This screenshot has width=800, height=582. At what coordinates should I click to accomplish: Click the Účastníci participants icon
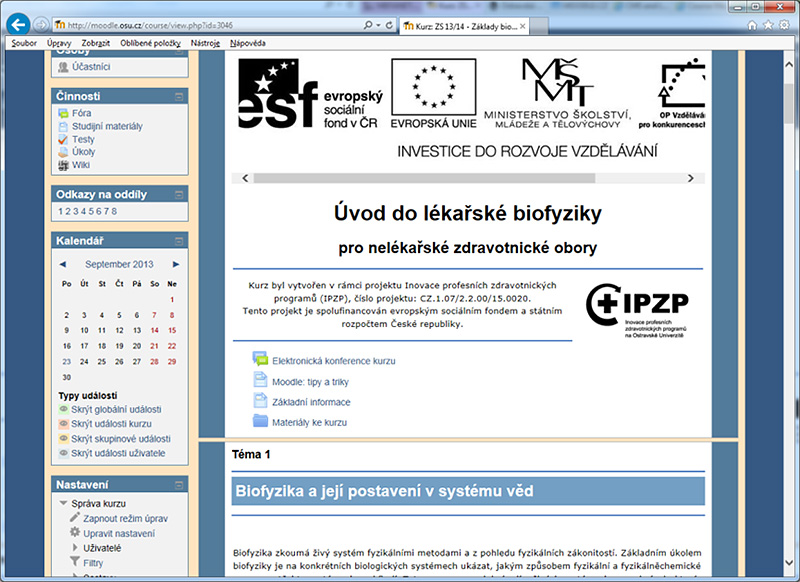pyautogui.click(x=63, y=67)
